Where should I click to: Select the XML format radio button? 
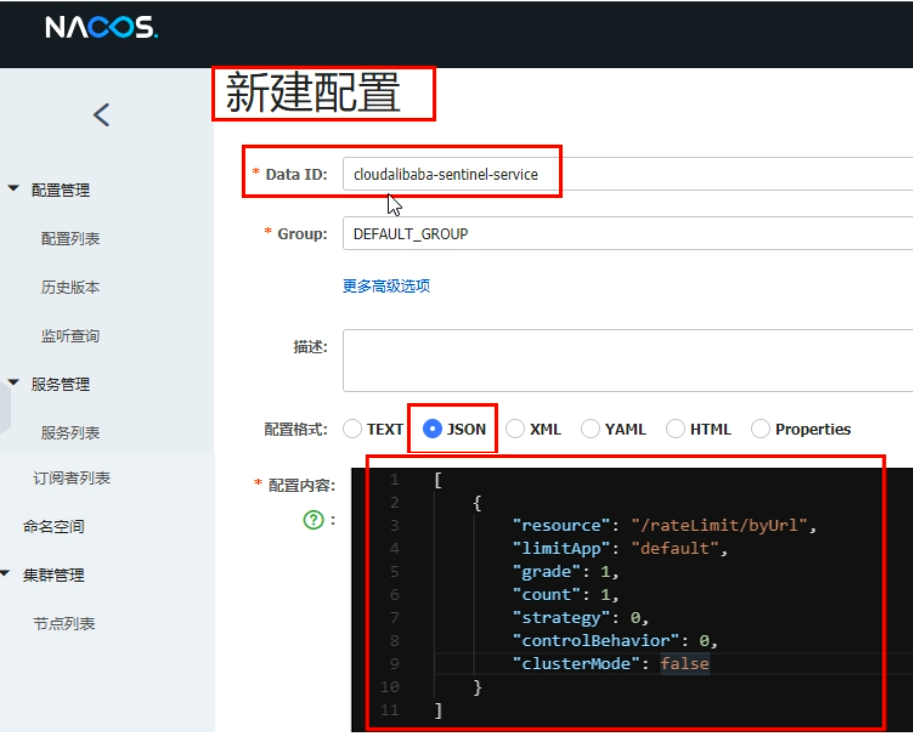pyautogui.click(x=515, y=429)
